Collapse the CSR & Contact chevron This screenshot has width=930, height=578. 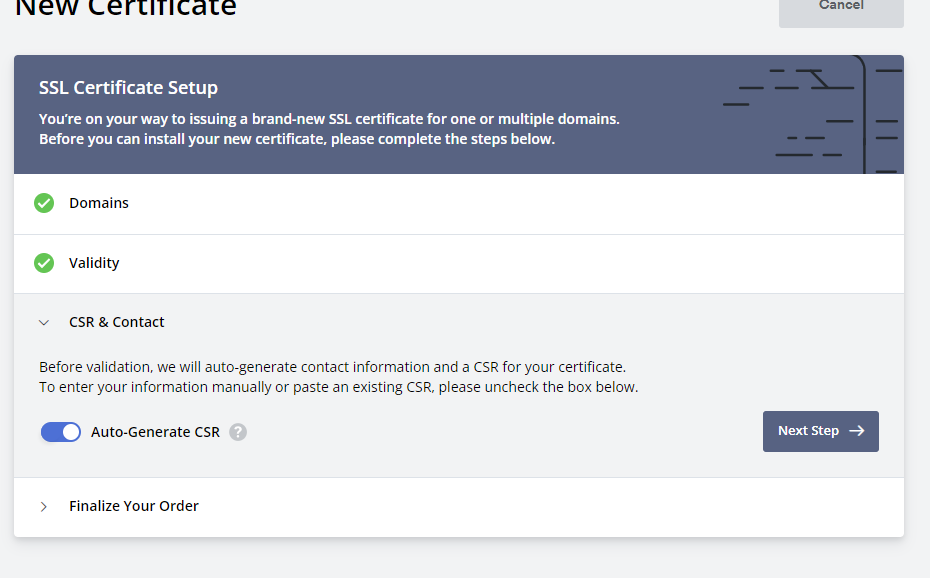tap(44, 322)
